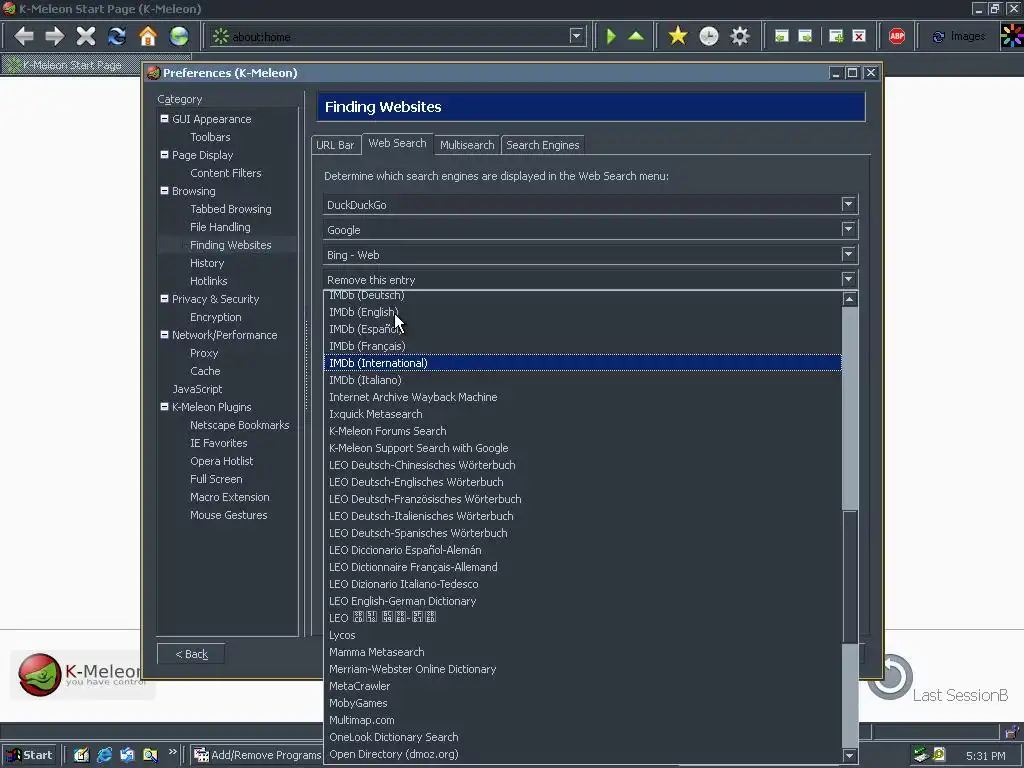Close the current tab with the red X icon

(x=859, y=37)
